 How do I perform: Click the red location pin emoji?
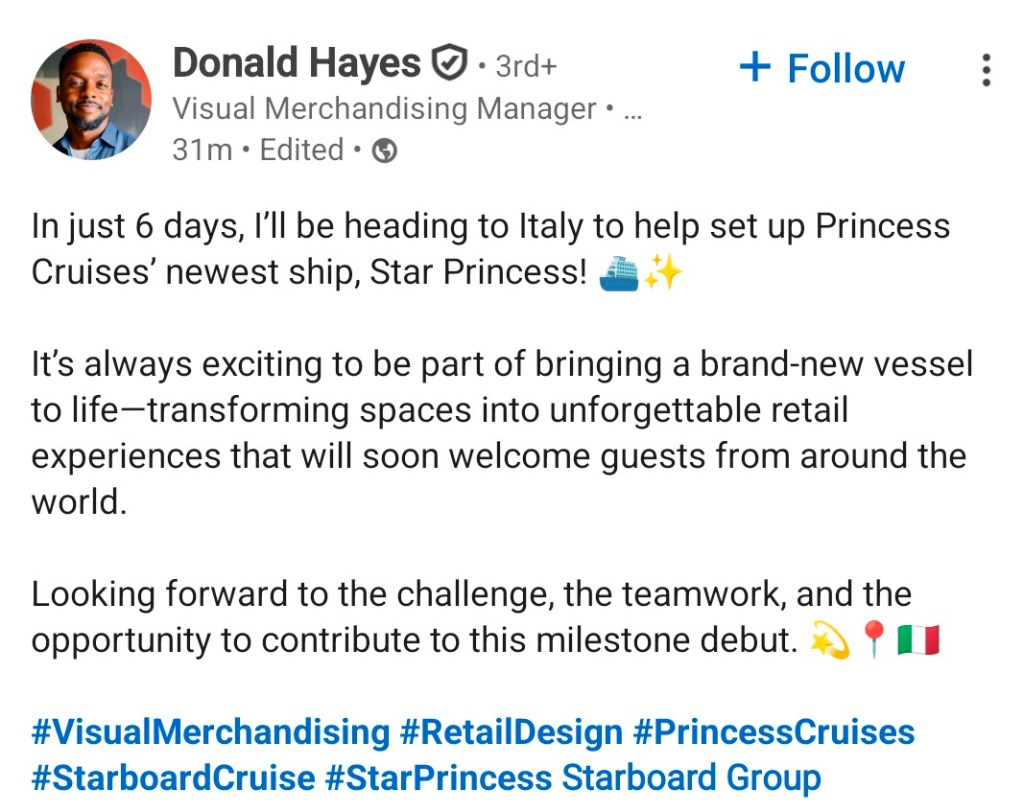875,641
